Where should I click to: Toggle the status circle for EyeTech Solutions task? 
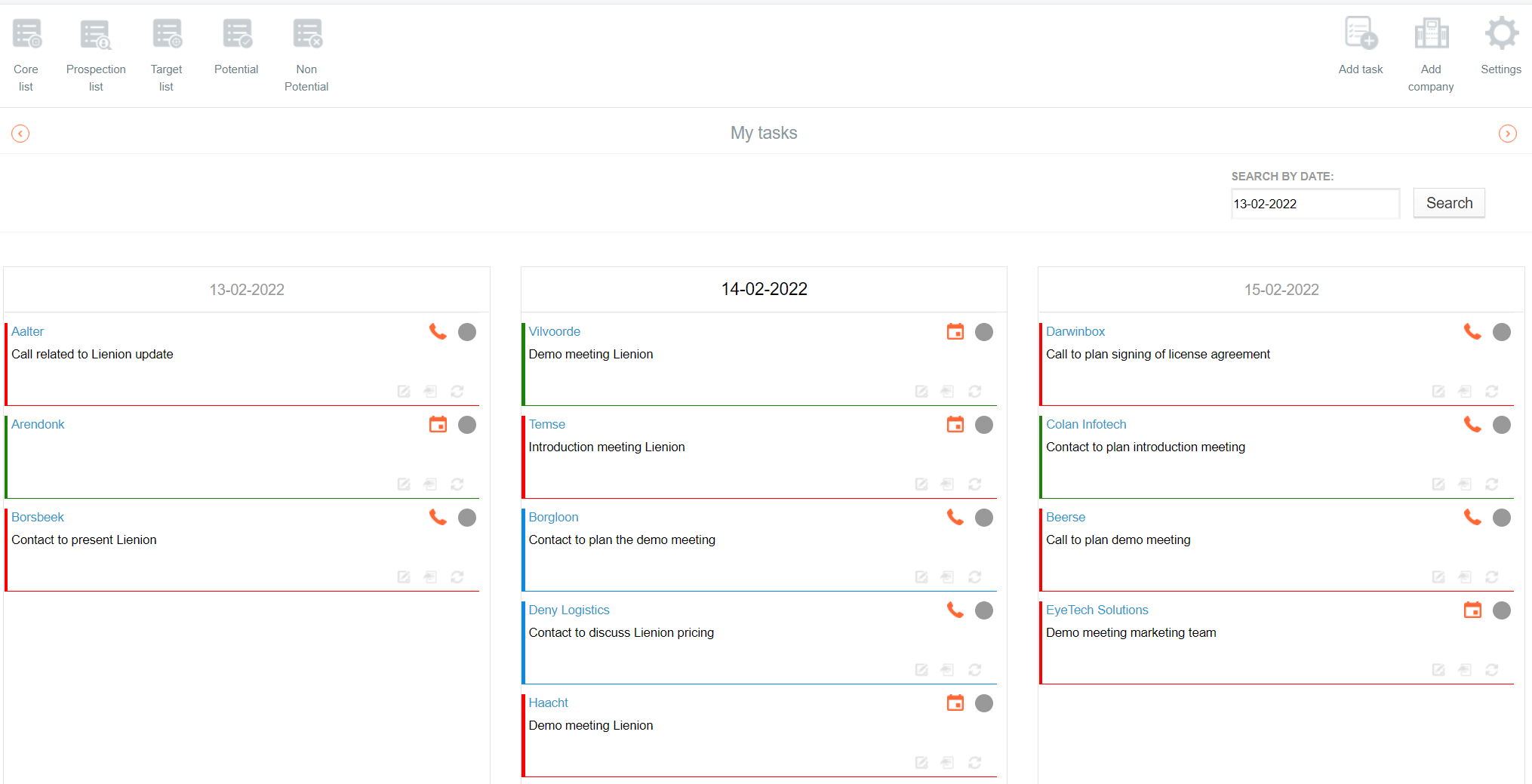pyautogui.click(x=1501, y=610)
